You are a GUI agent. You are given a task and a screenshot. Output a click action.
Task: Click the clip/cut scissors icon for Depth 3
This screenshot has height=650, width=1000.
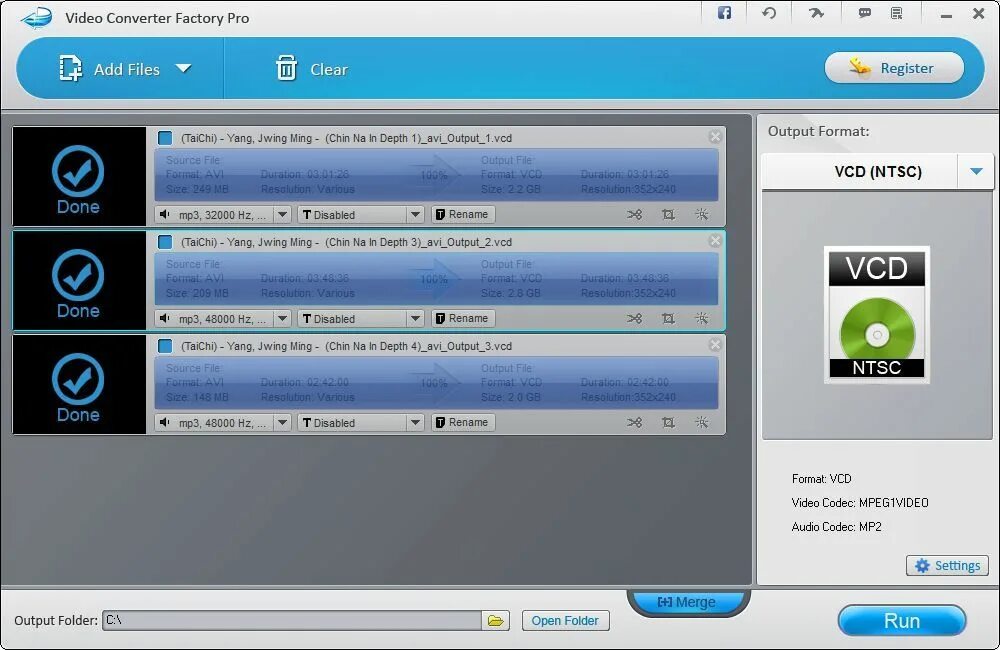(635, 318)
